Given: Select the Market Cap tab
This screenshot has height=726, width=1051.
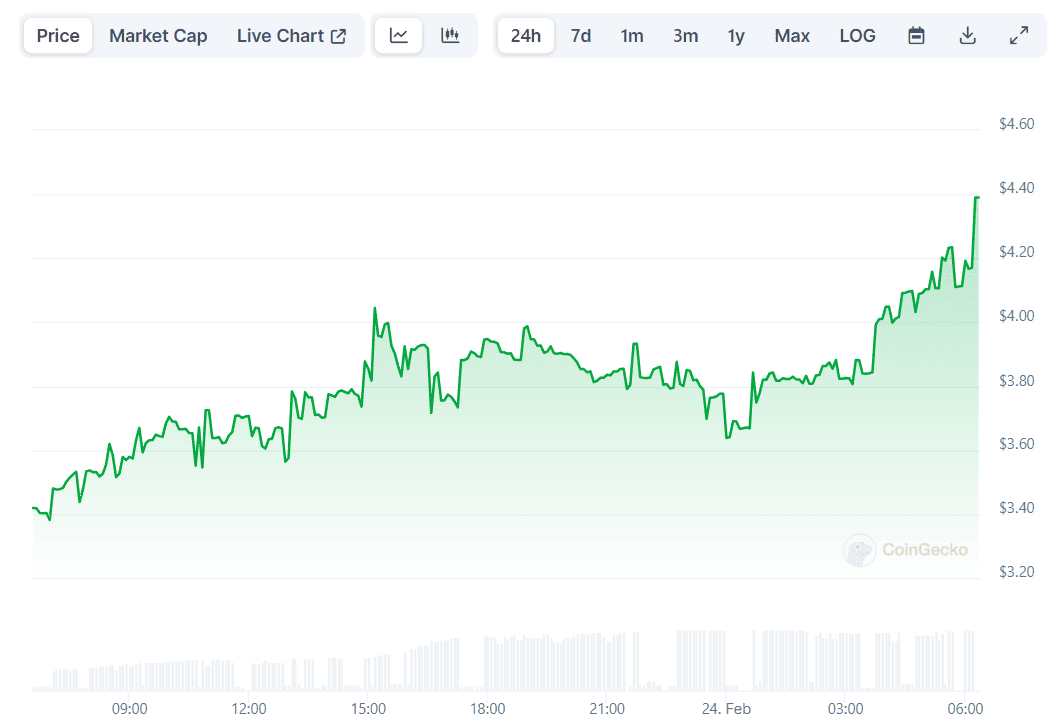Looking at the screenshot, I should [x=158, y=36].
